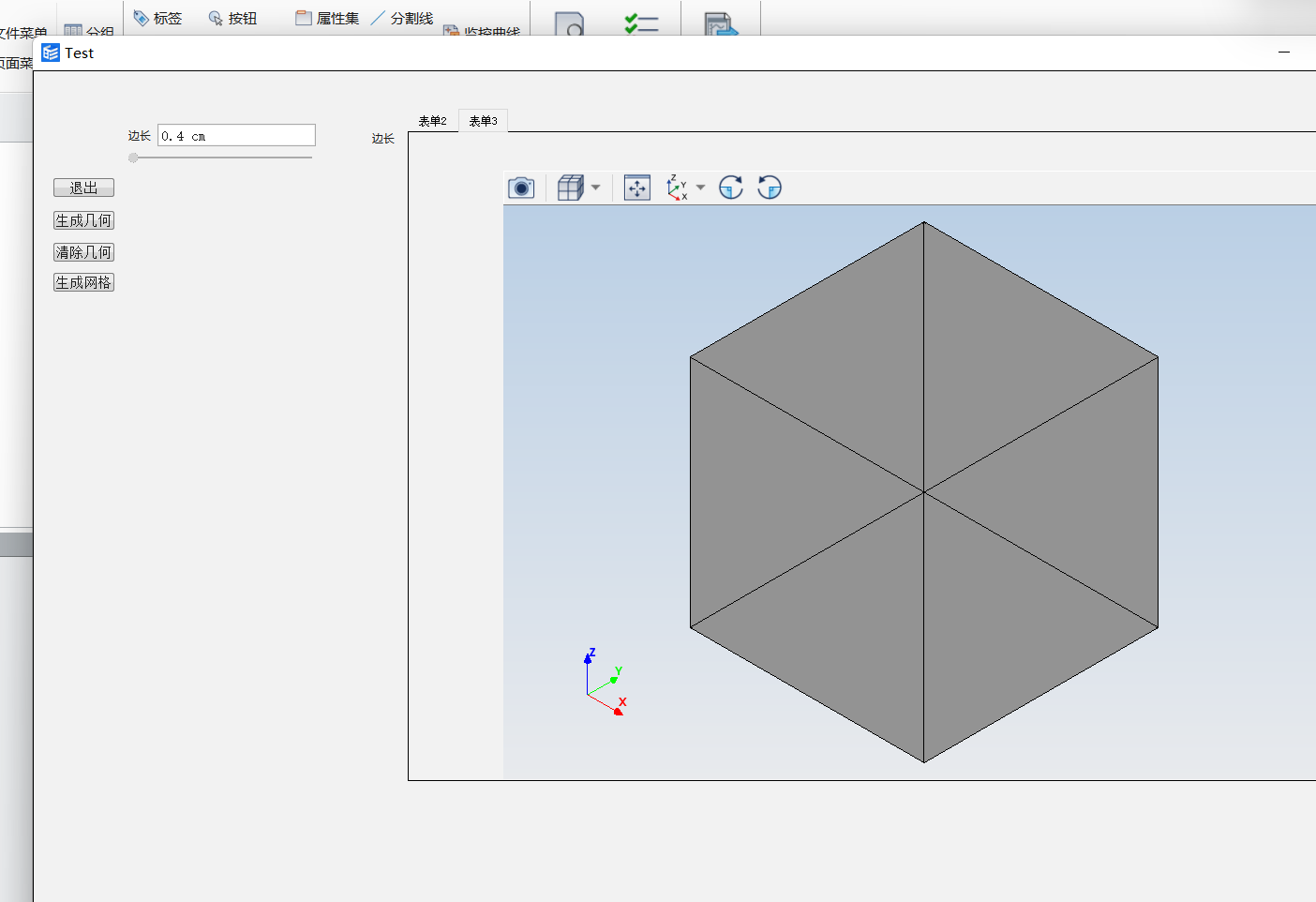The image size is (1316, 902).
Task: Click the 边长 input field
Action: (236, 135)
